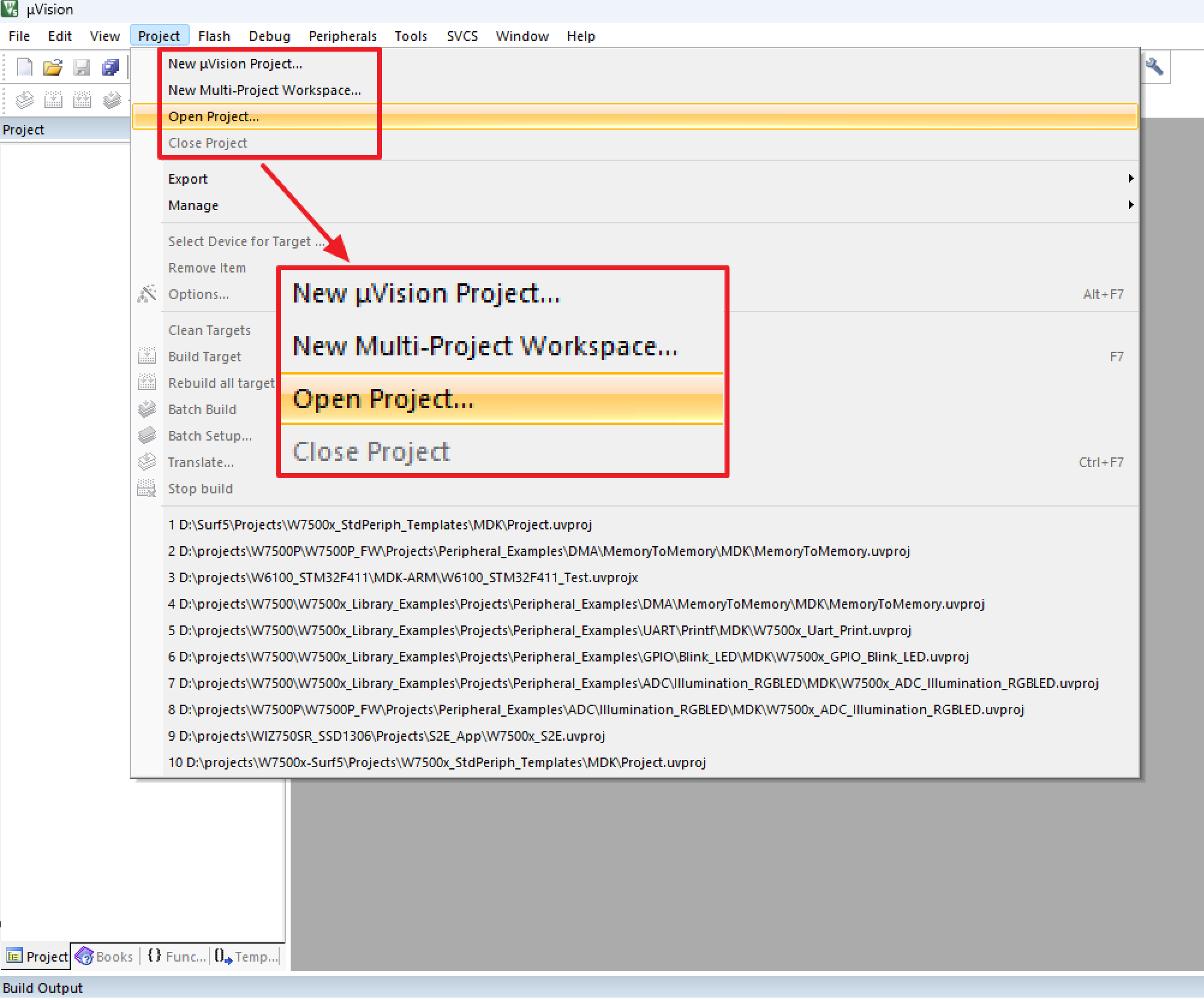This screenshot has width=1204, height=1000.
Task: Click the Options magic wand menu icon
Action: pos(147,294)
